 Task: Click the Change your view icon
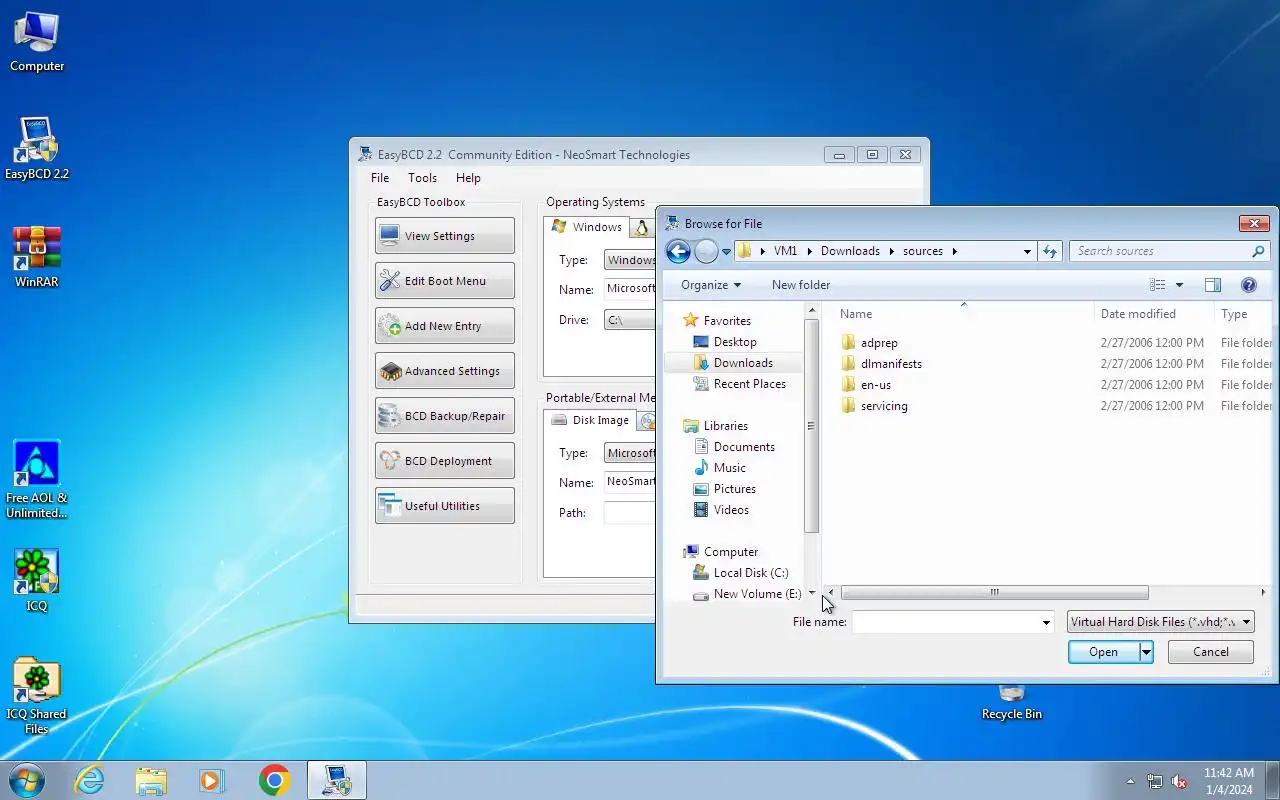1158,285
